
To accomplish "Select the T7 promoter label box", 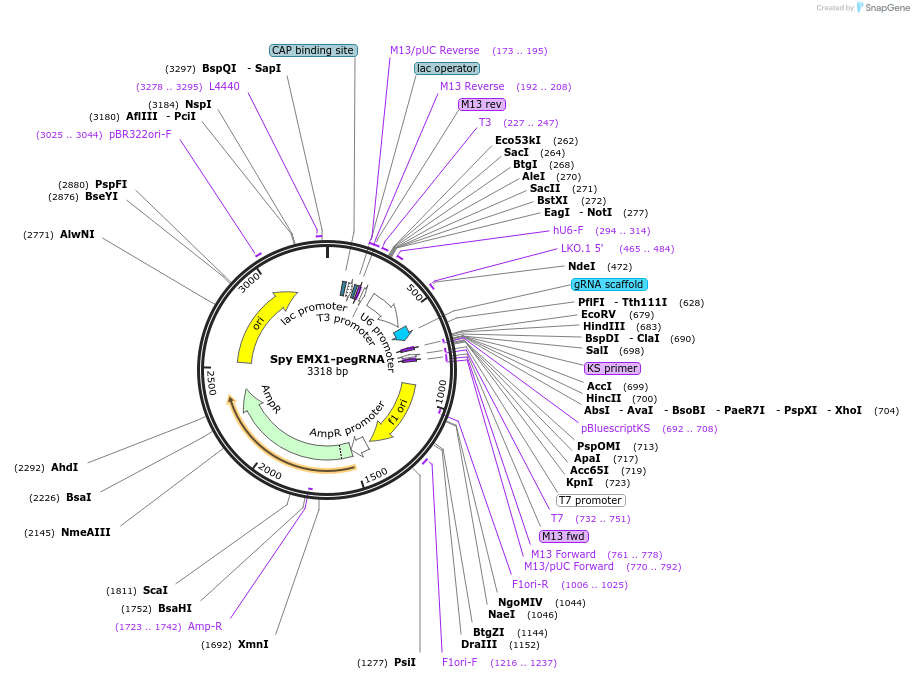I will point(590,500).
